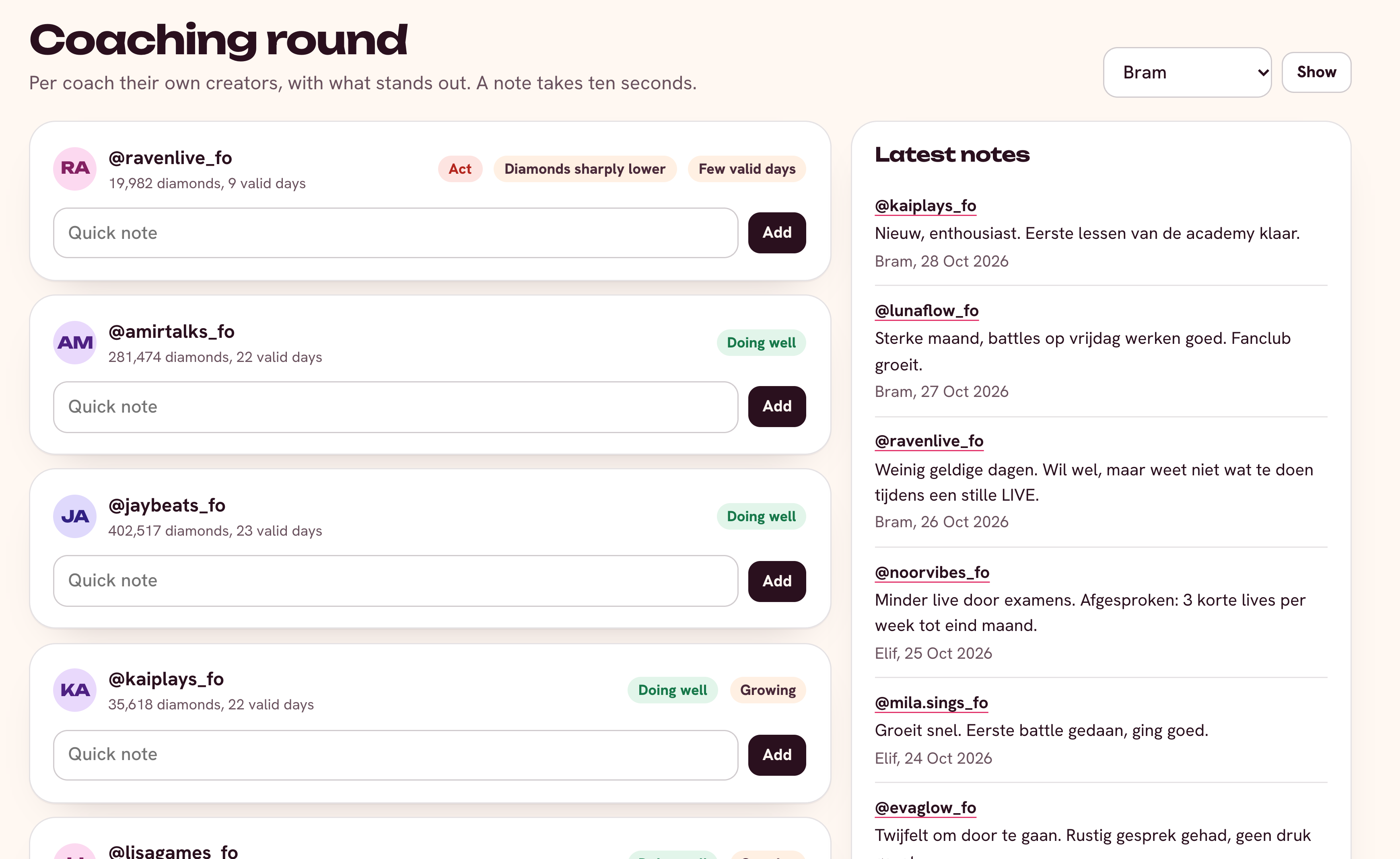Screen dimensions: 1400x859
Task: Add the note for ravenlive_fo
Action: [x=777, y=233]
